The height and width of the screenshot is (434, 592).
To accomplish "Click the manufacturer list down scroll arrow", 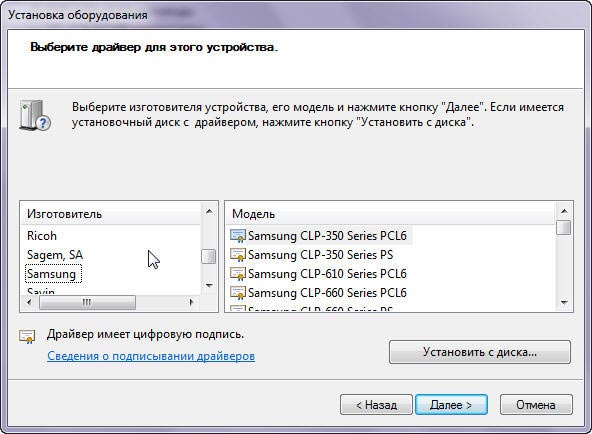I will tap(209, 286).
